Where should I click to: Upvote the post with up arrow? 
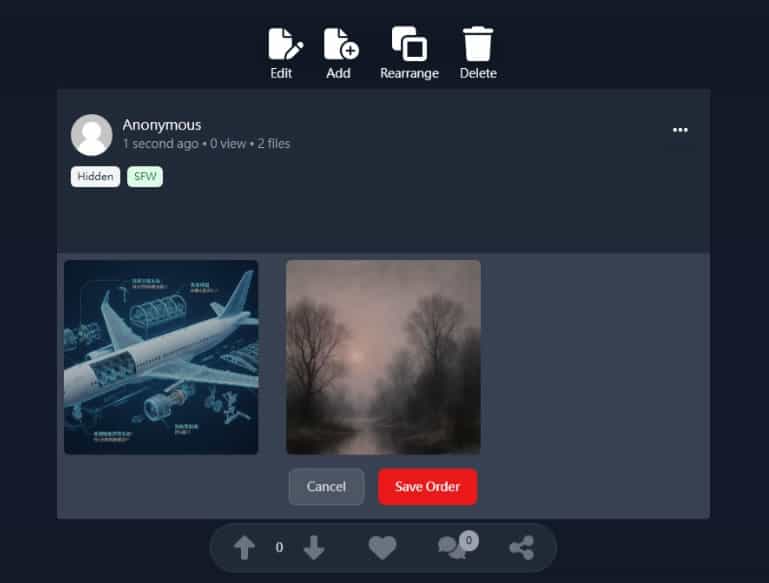click(x=245, y=547)
